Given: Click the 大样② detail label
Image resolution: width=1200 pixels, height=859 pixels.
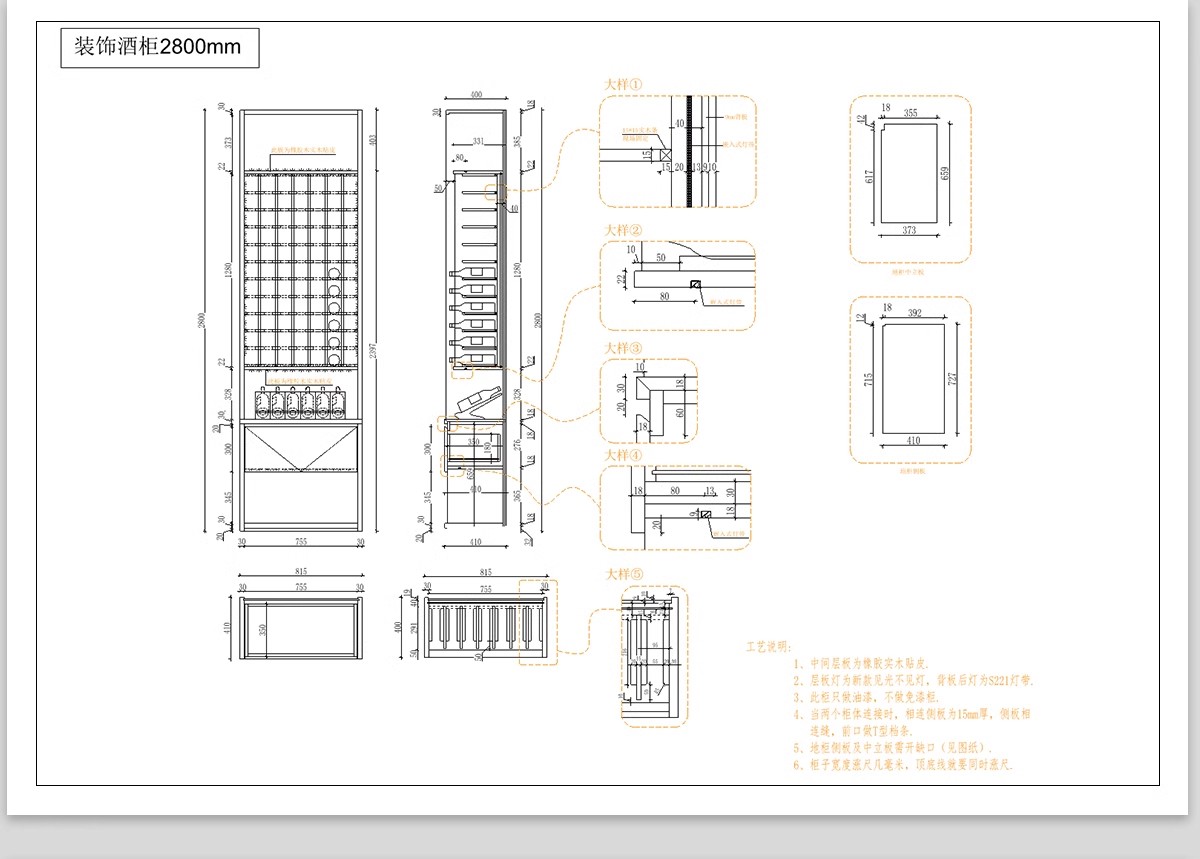Looking at the screenshot, I should click(x=624, y=231).
